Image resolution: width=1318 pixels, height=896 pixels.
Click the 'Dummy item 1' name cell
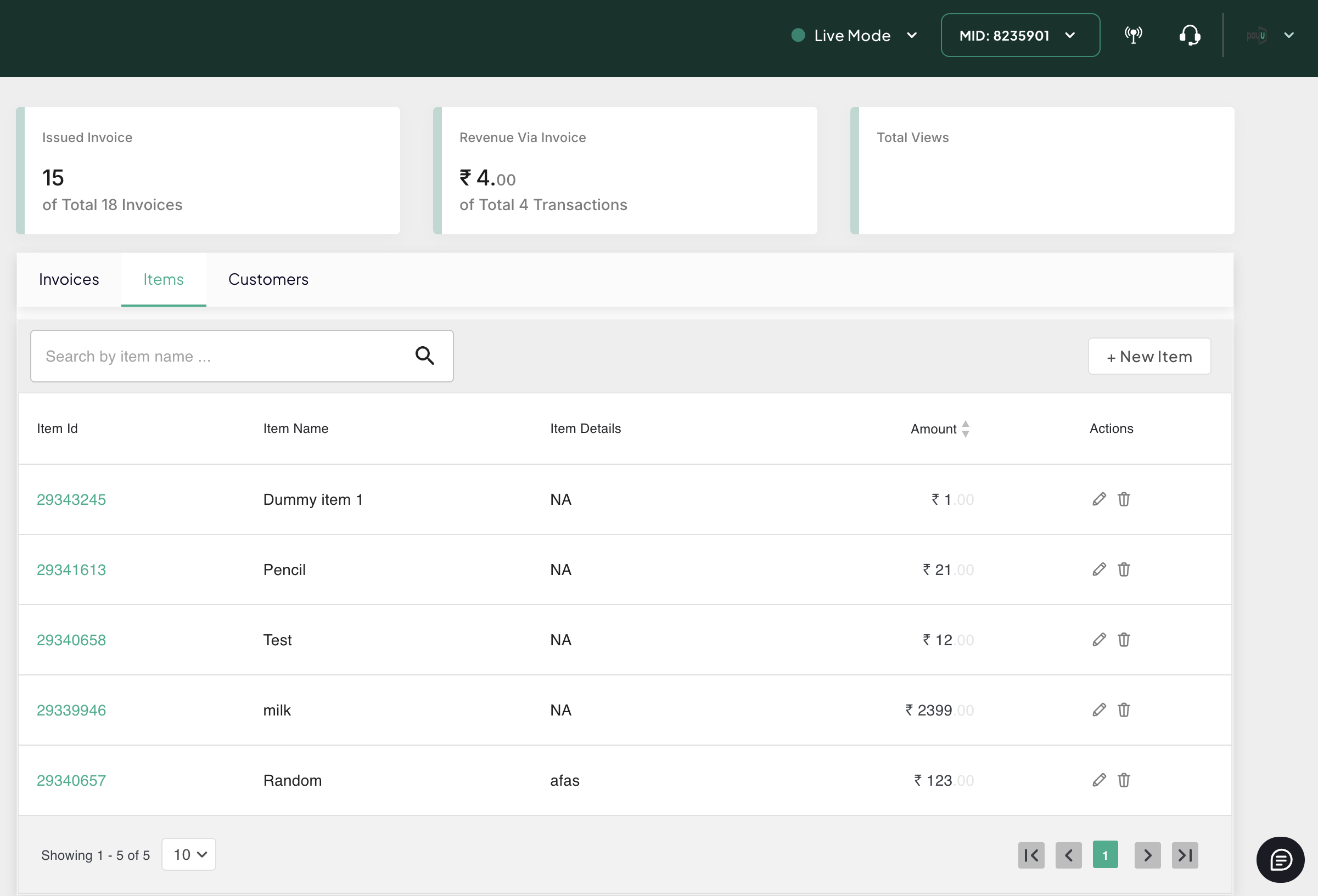tap(312, 499)
